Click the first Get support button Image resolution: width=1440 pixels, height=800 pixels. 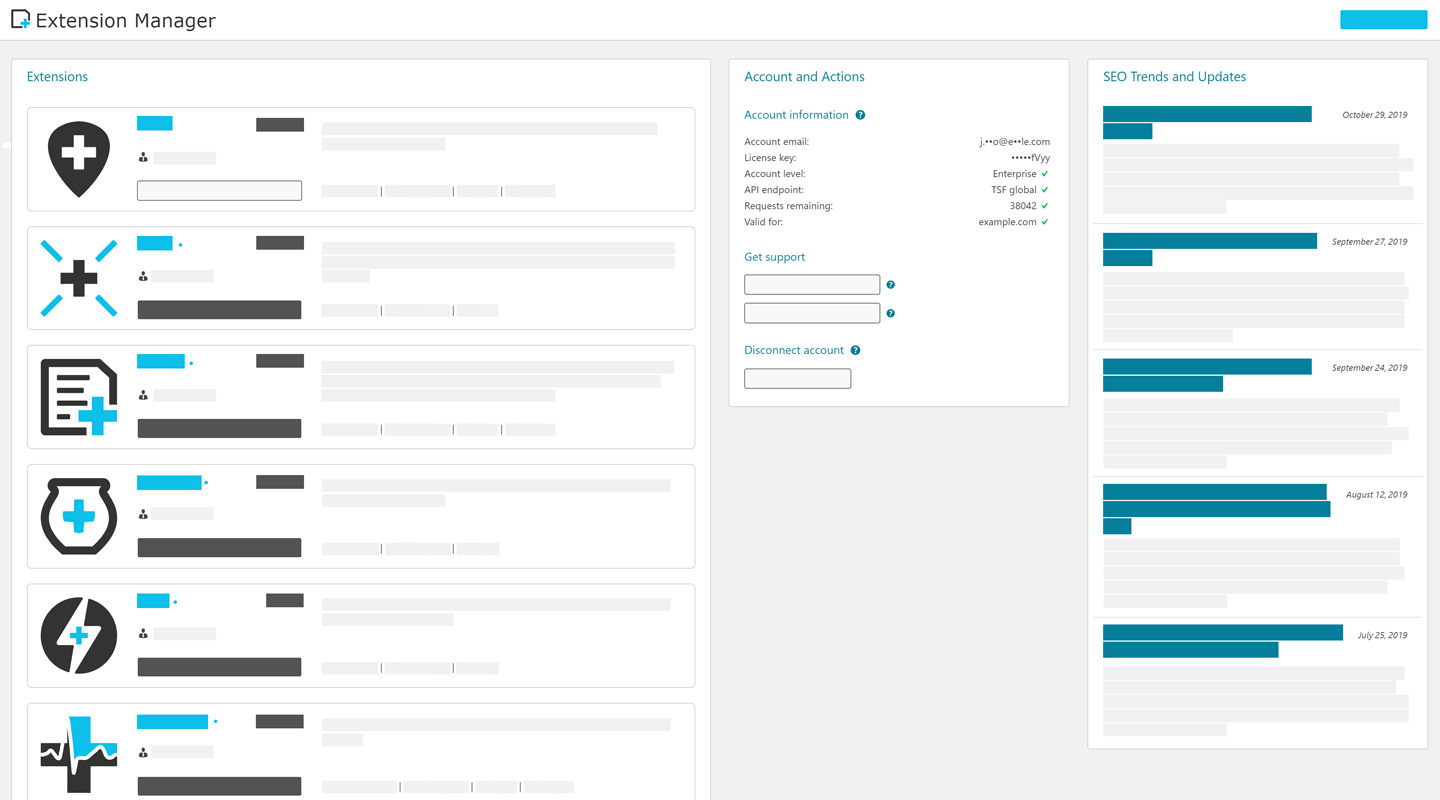[x=812, y=285]
